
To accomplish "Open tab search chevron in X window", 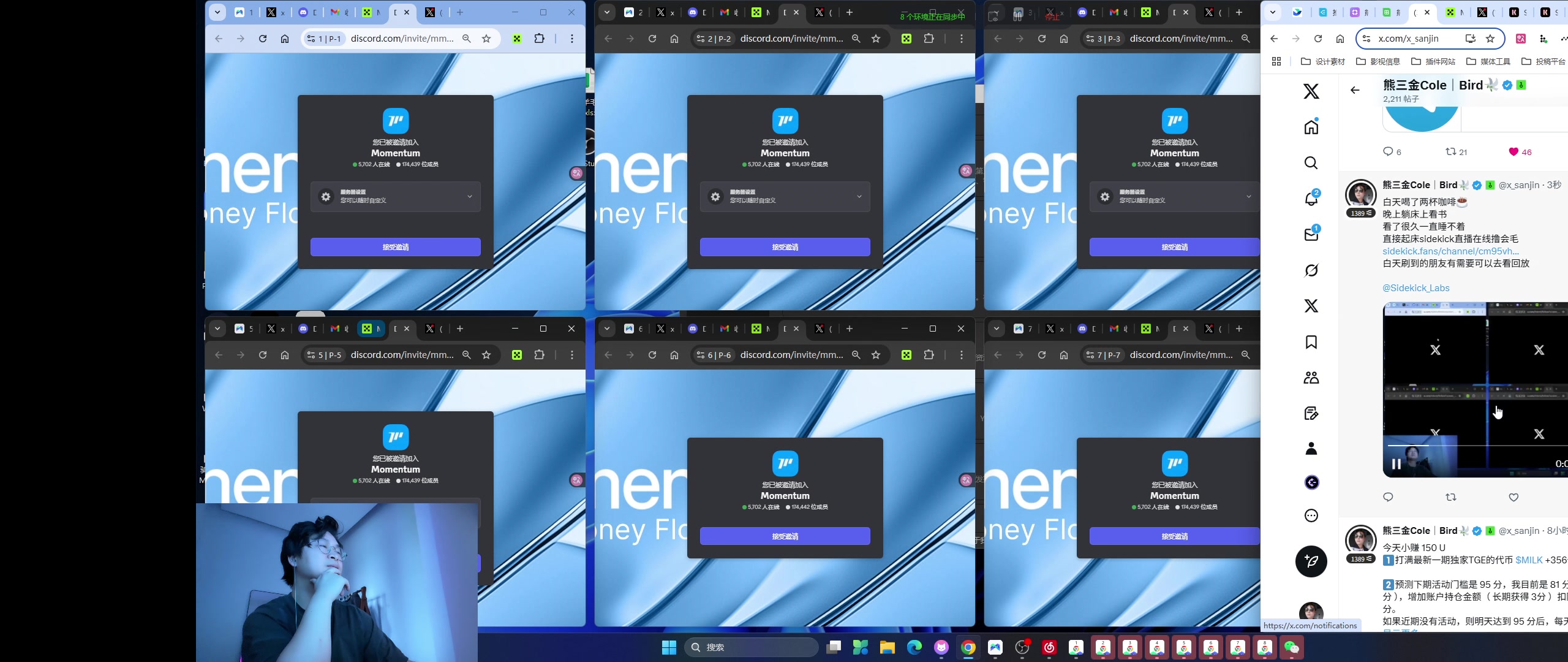I will click(1273, 12).
